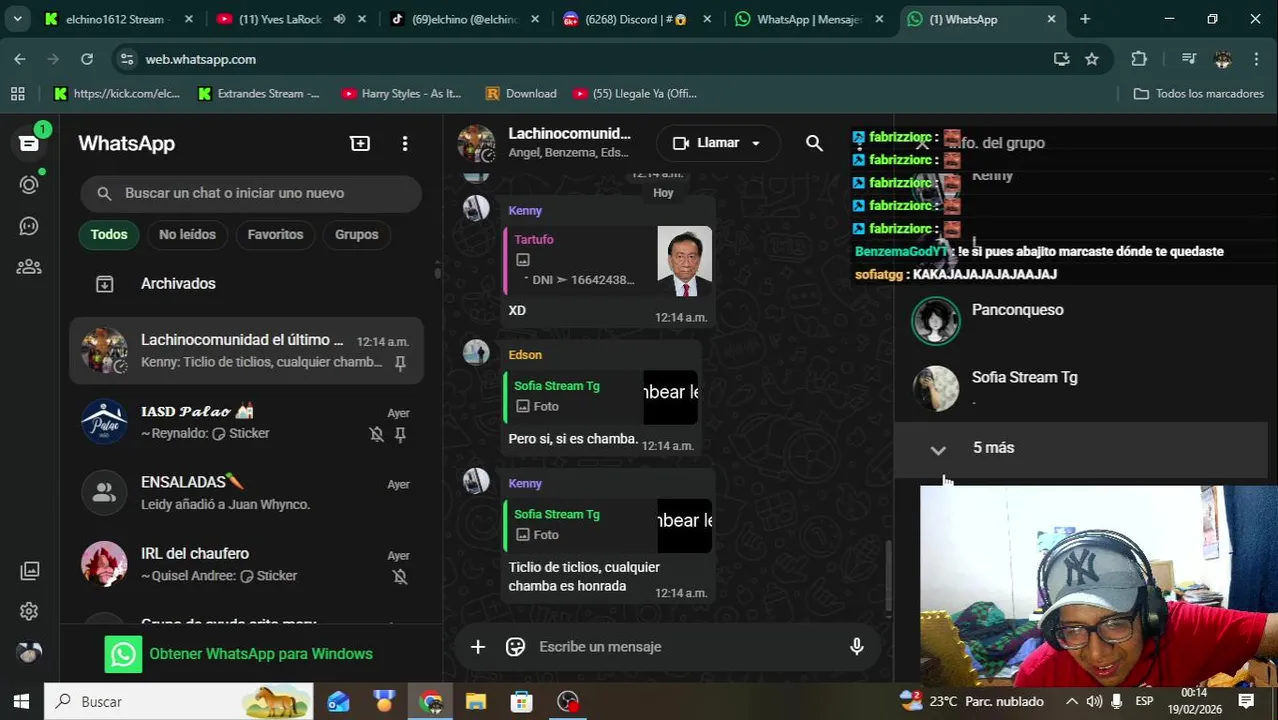Open the Chrome tab search dropdown arrow
1278x720 pixels.
[x=17, y=19]
